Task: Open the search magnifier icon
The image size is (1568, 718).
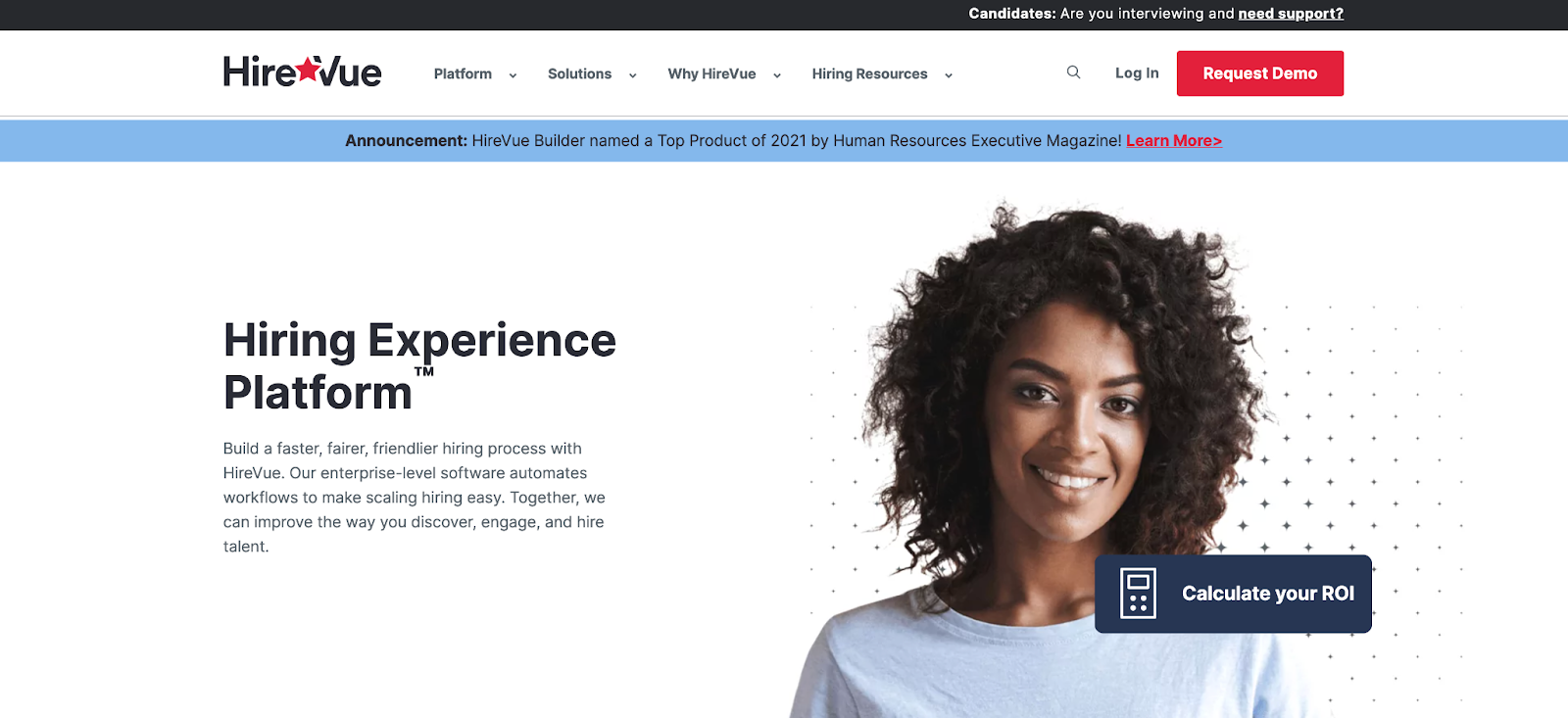Action: [1073, 72]
